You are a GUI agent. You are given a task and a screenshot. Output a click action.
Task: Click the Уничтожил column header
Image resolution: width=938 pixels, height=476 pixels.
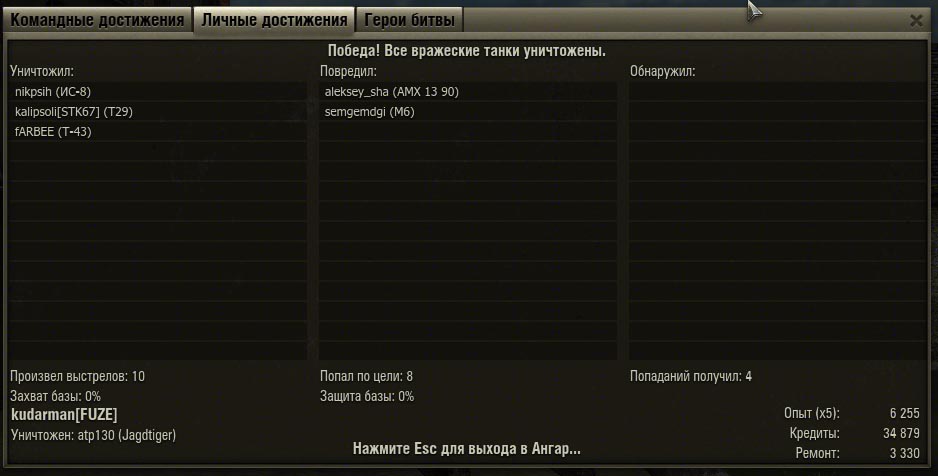click(42, 71)
